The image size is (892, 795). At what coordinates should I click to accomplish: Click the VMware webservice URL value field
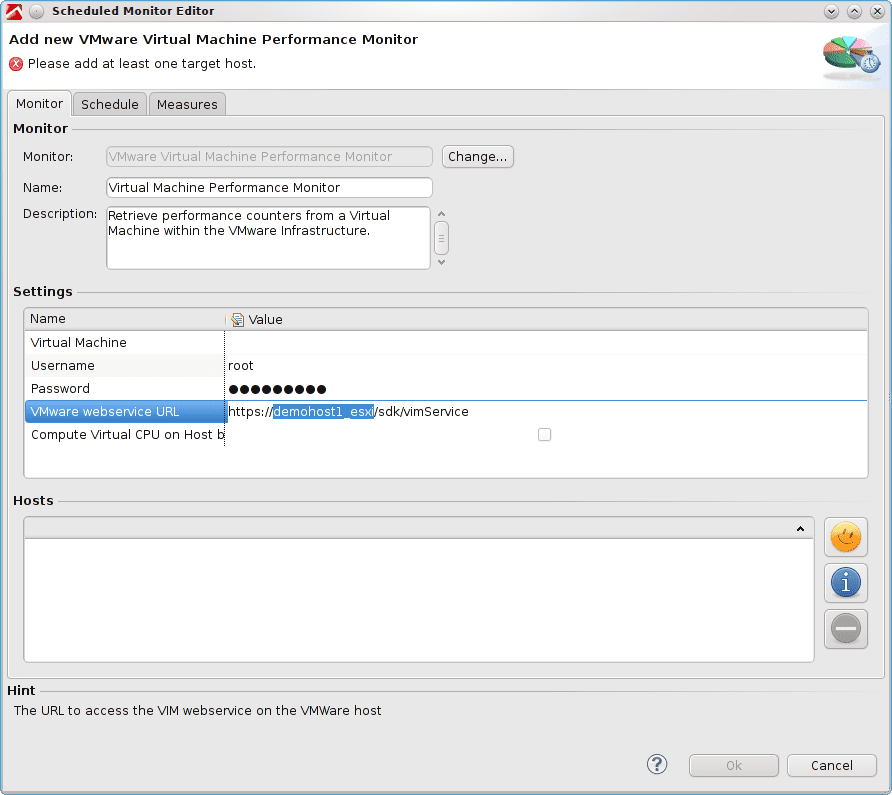coord(547,411)
